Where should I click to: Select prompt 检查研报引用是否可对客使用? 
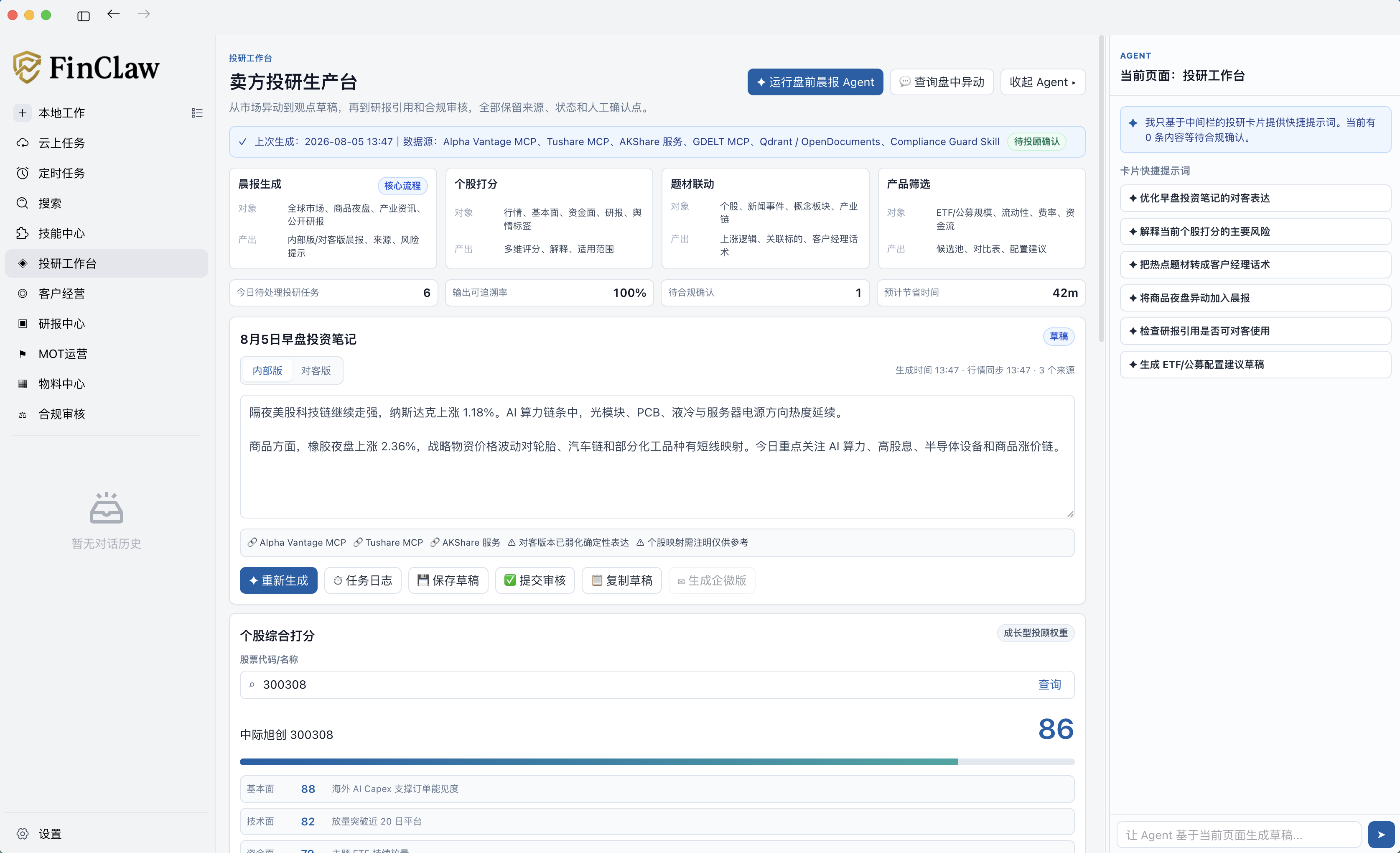pyautogui.click(x=1255, y=331)
